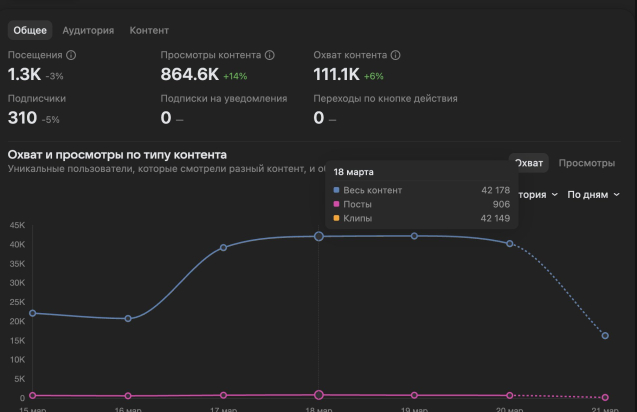Click the 21 мар blue data point
The width and height of the screenshot is (637, 412).
pyautogui.click(x=605, y=336)
